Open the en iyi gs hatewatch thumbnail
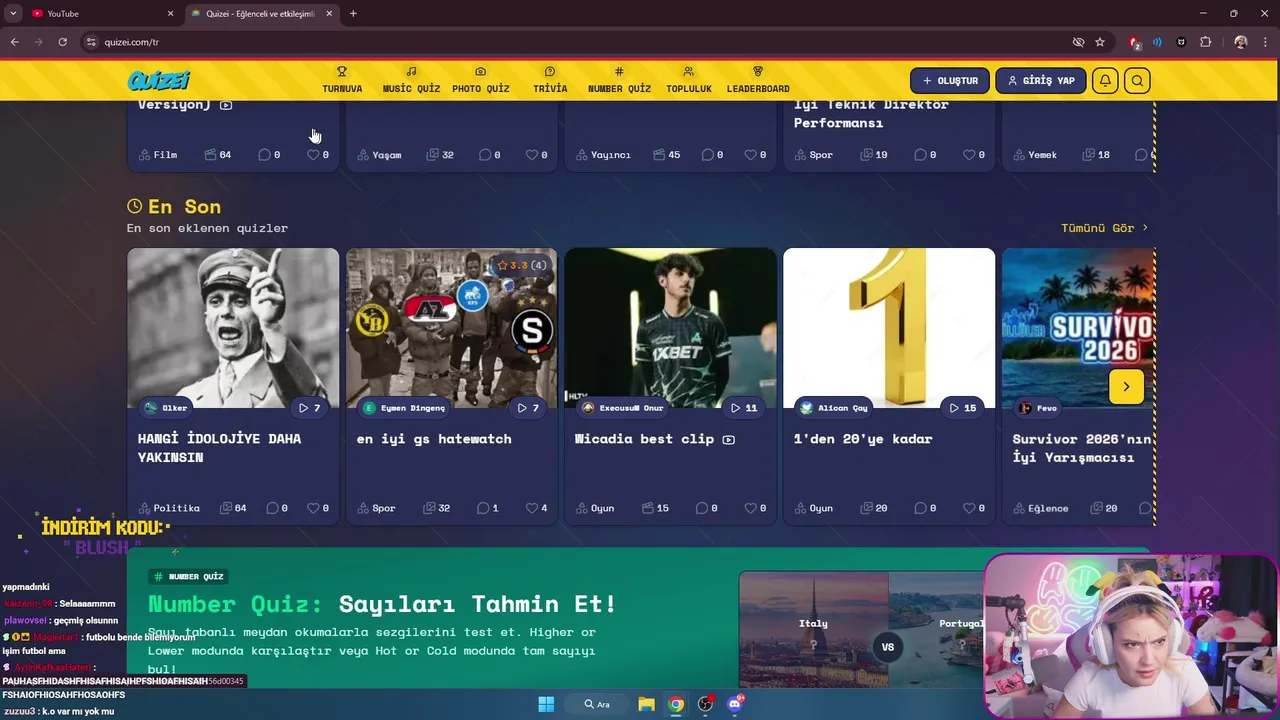The image size is (1280, 720). (x=452, y=328)
